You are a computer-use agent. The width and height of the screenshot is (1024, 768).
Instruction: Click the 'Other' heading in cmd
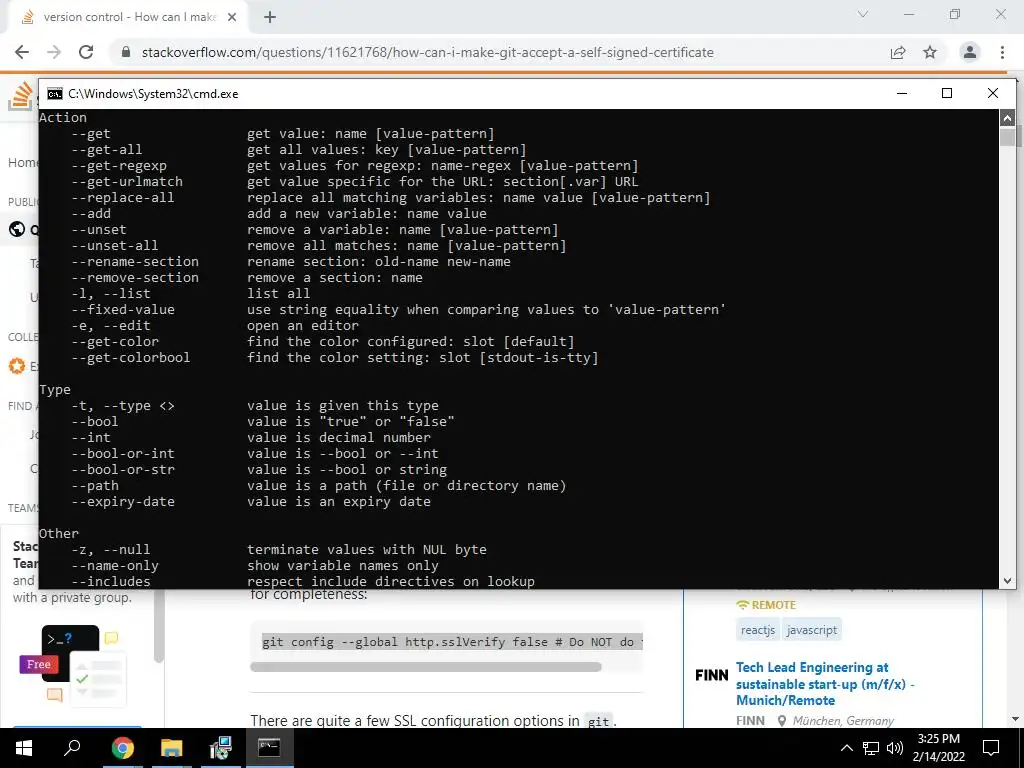click(x=59, y=534)
